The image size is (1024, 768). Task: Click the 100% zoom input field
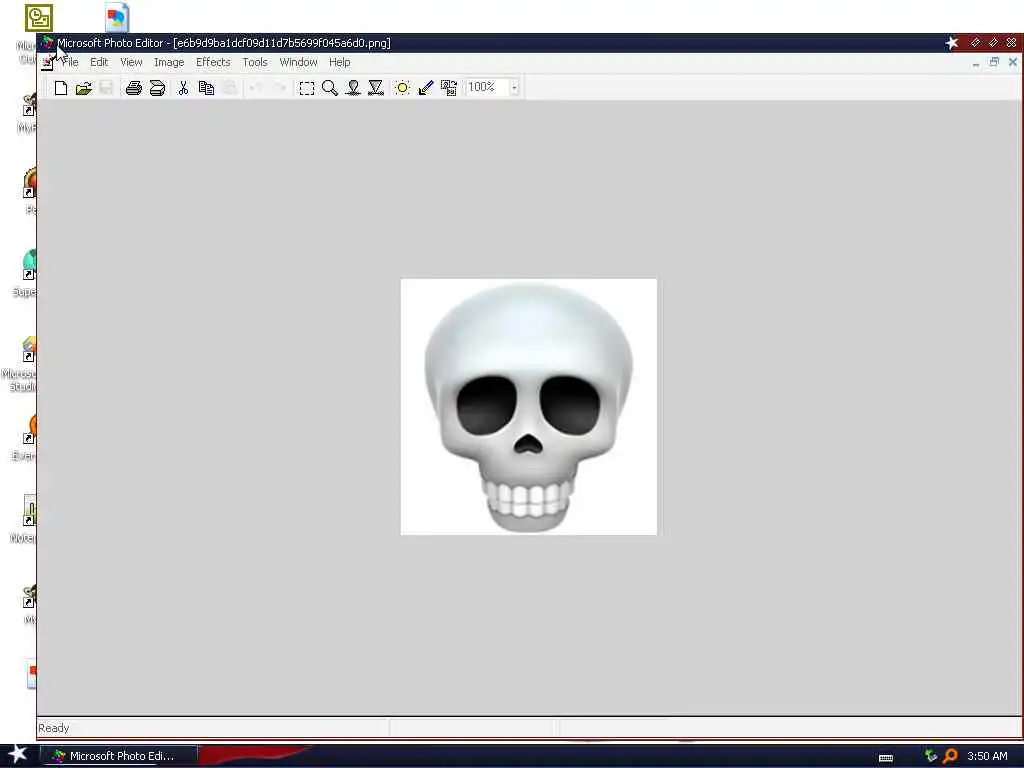tap(487, 87)
